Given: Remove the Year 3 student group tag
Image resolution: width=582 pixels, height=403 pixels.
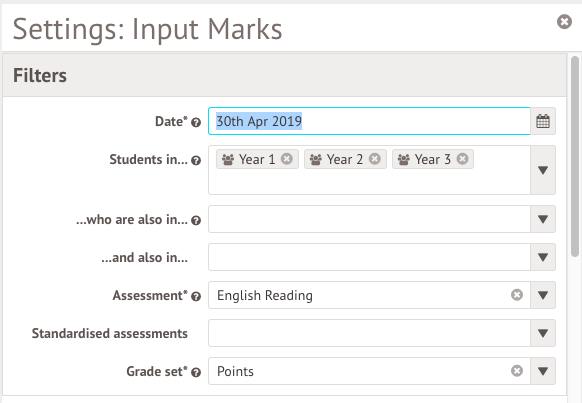Looking at the screenshot, I should (462, 159).
